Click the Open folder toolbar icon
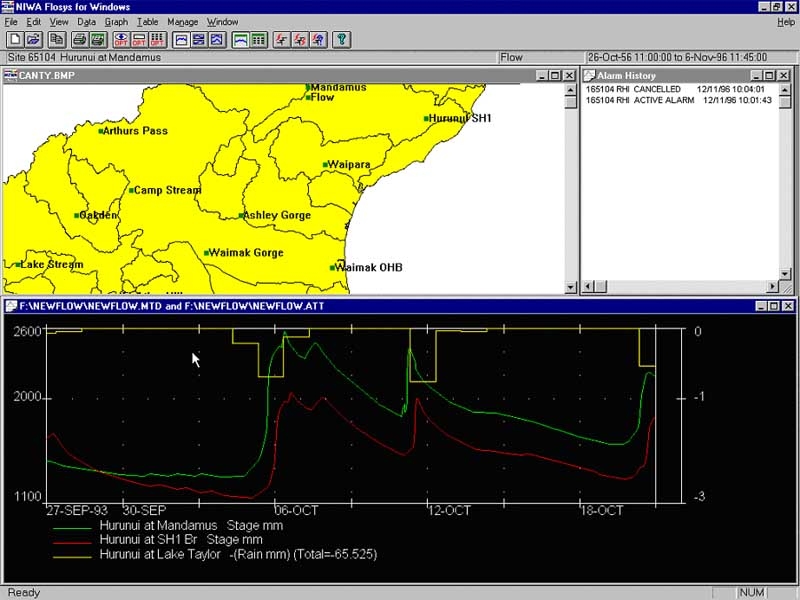 click(x=33, y=40)
